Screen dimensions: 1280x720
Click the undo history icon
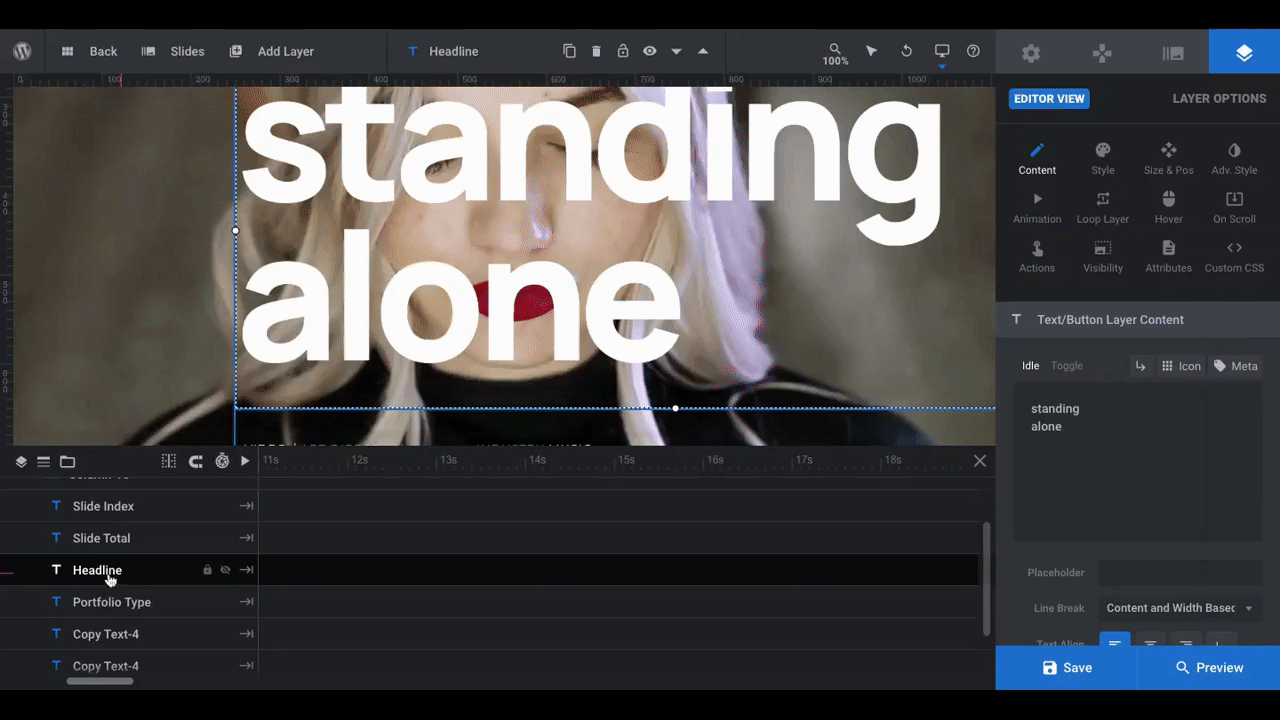[907, 51]
